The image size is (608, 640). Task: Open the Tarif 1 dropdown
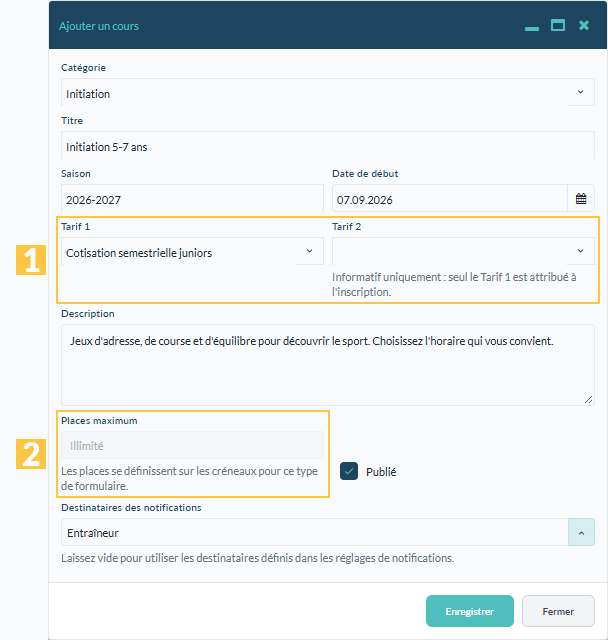click(x=192, y=252)
